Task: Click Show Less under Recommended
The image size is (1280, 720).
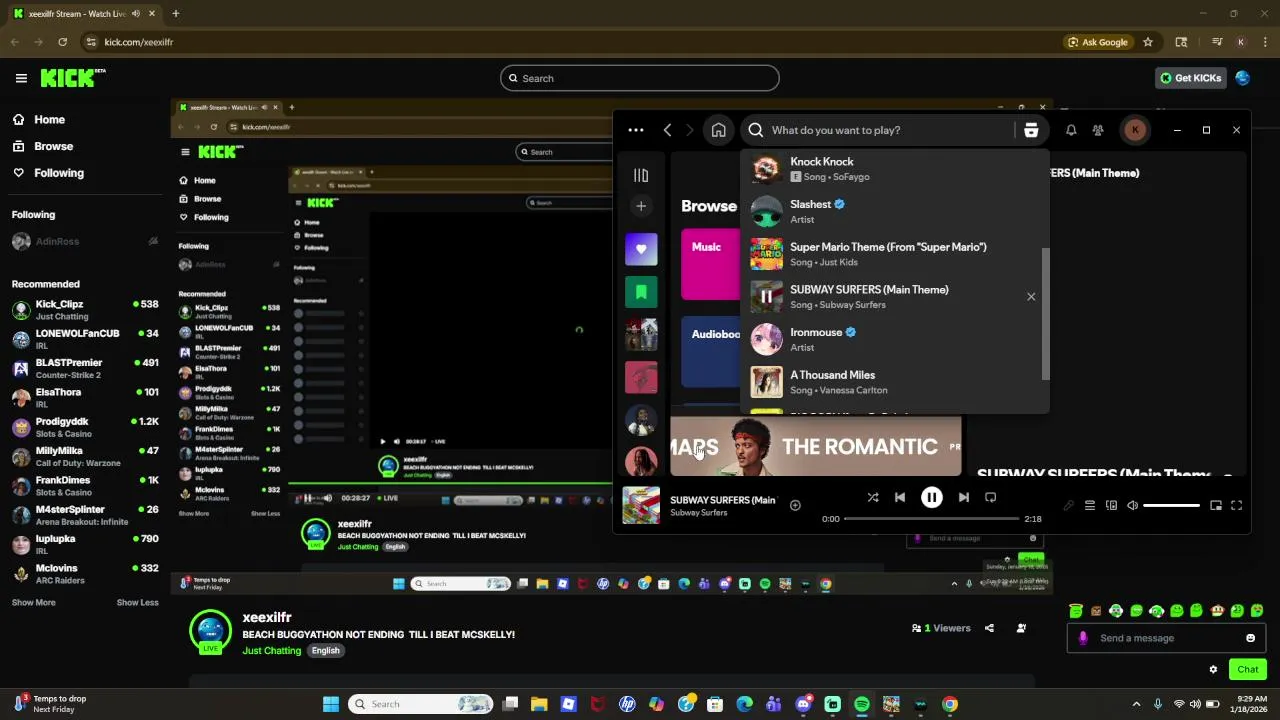Action: (x=137, y=603)
